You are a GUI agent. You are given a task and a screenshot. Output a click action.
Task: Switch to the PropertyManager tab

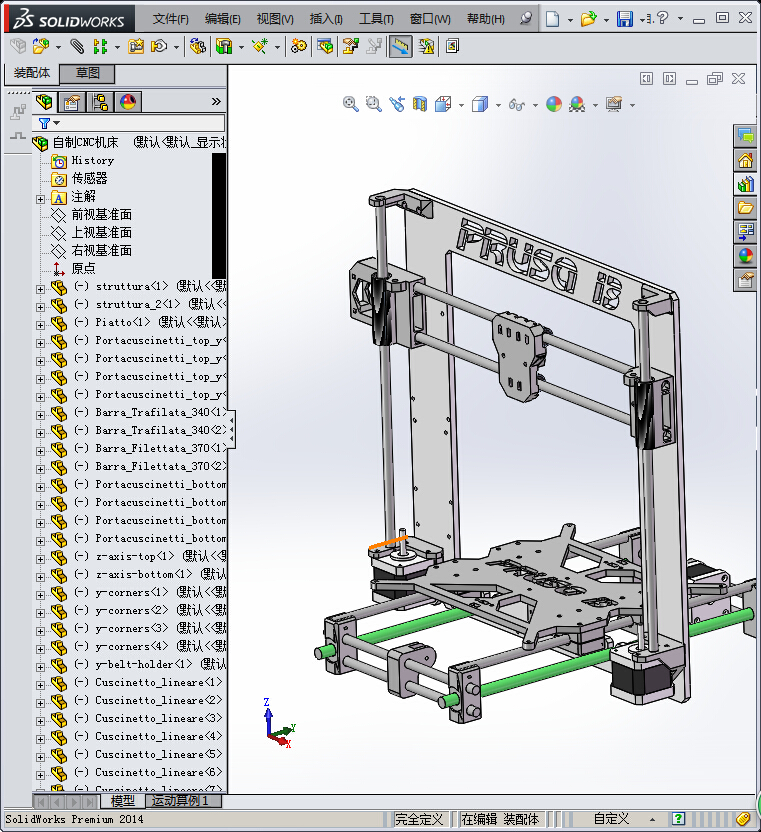[72, 101]
